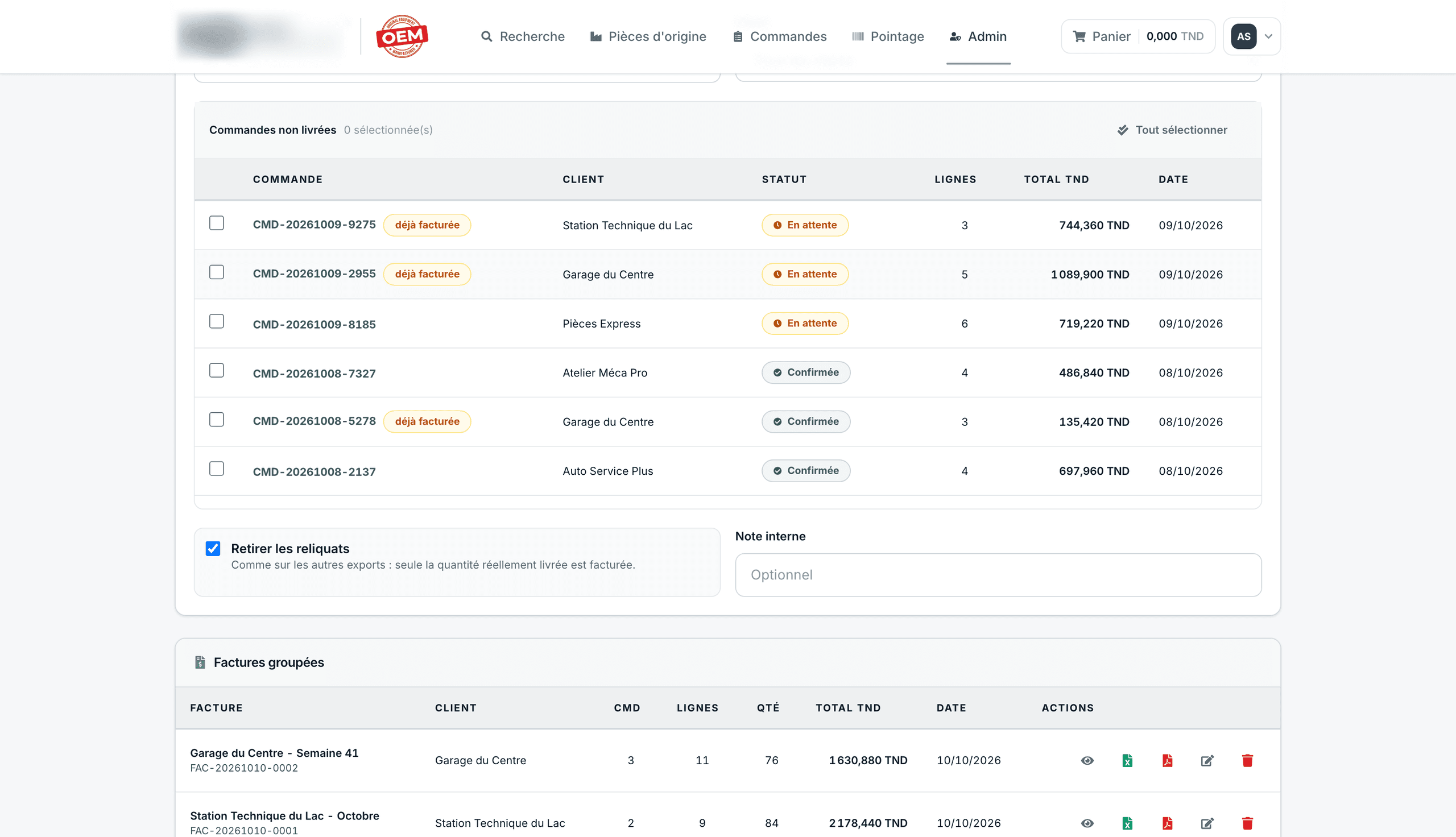Select Atelier Méca Pro order checkbox
Screen dimensions: 1456x837
(x=217, y=370)
